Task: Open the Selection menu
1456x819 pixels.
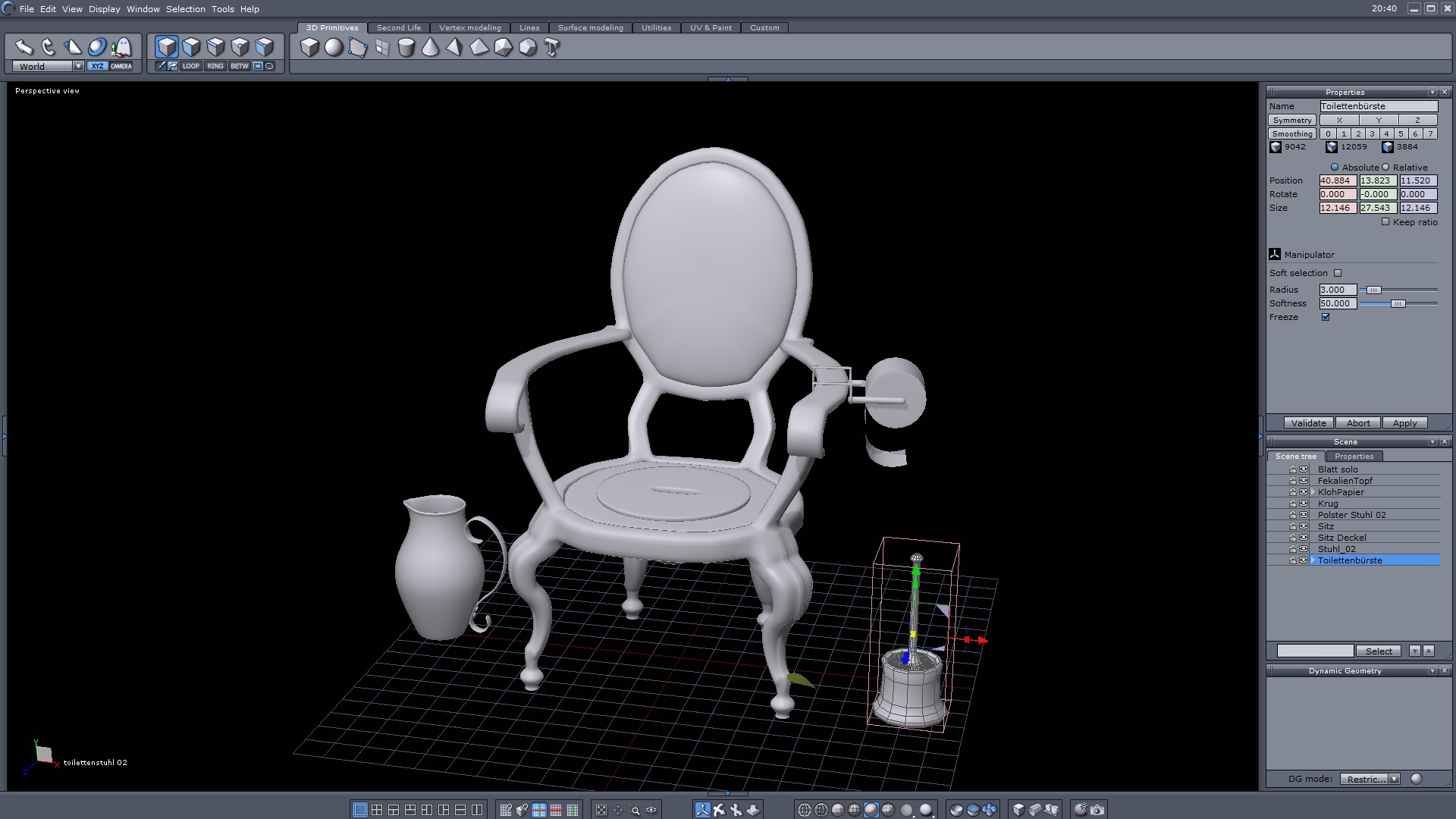Action: (185, 9)
